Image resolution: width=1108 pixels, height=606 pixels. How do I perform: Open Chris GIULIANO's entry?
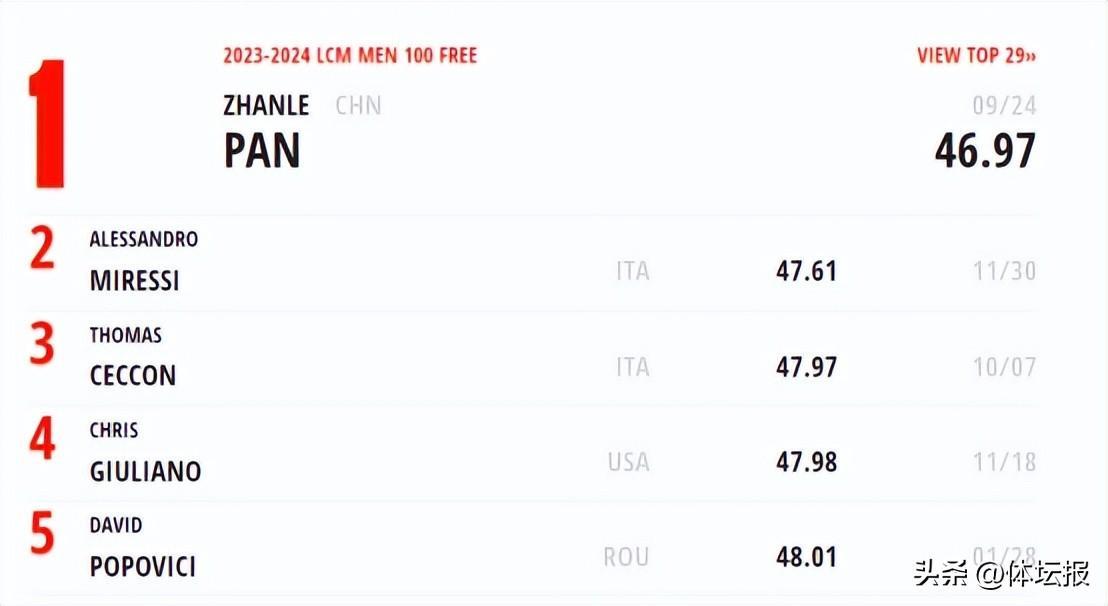tap(145, 470)
